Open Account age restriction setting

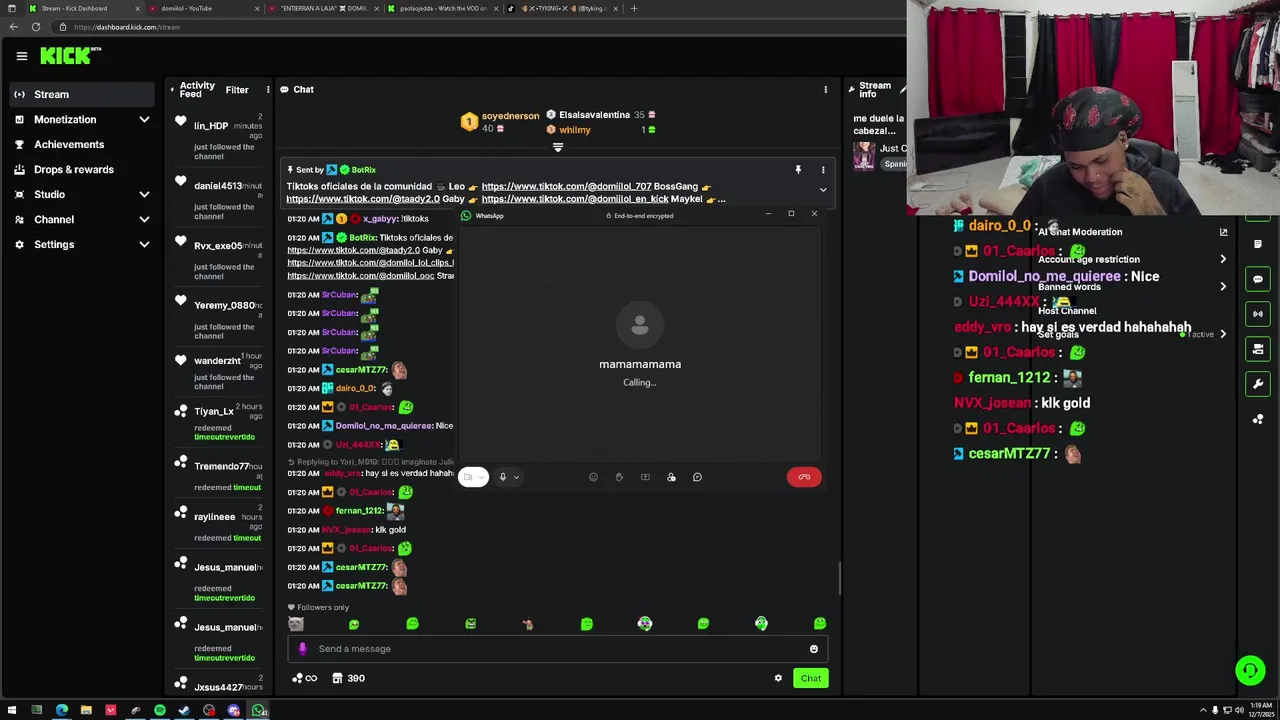1132,259
